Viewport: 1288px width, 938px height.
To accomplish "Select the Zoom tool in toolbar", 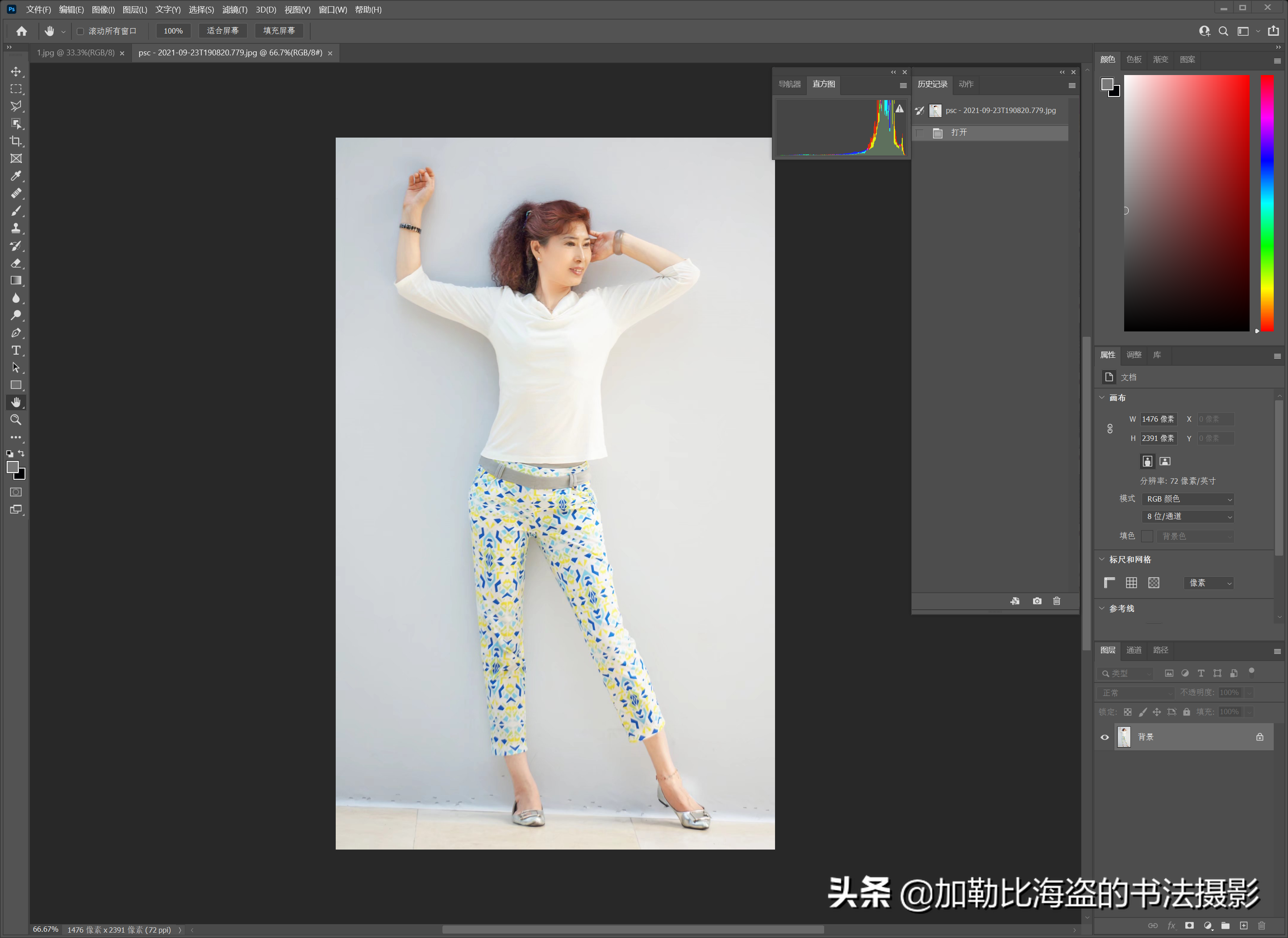I will (x=16, y=420).
